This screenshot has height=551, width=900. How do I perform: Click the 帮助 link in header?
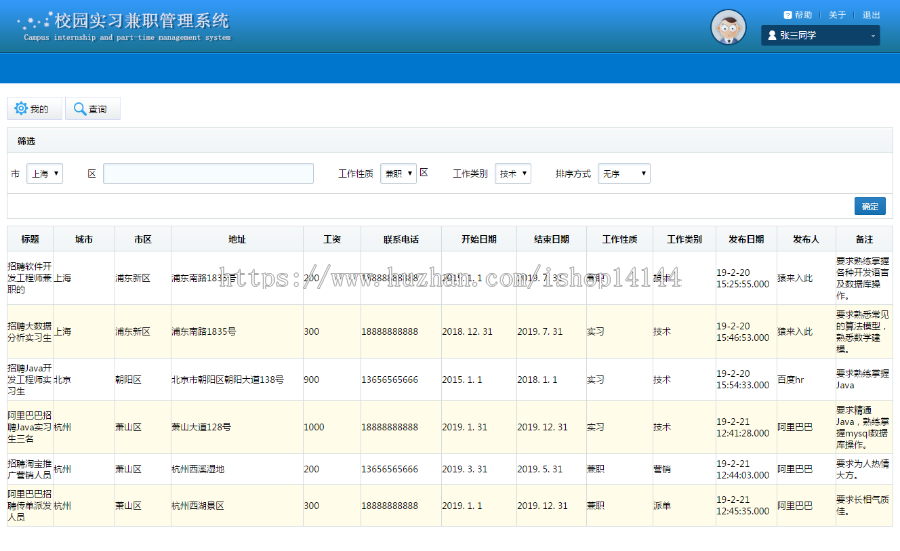pyautogui.click(x=804, y=15)
